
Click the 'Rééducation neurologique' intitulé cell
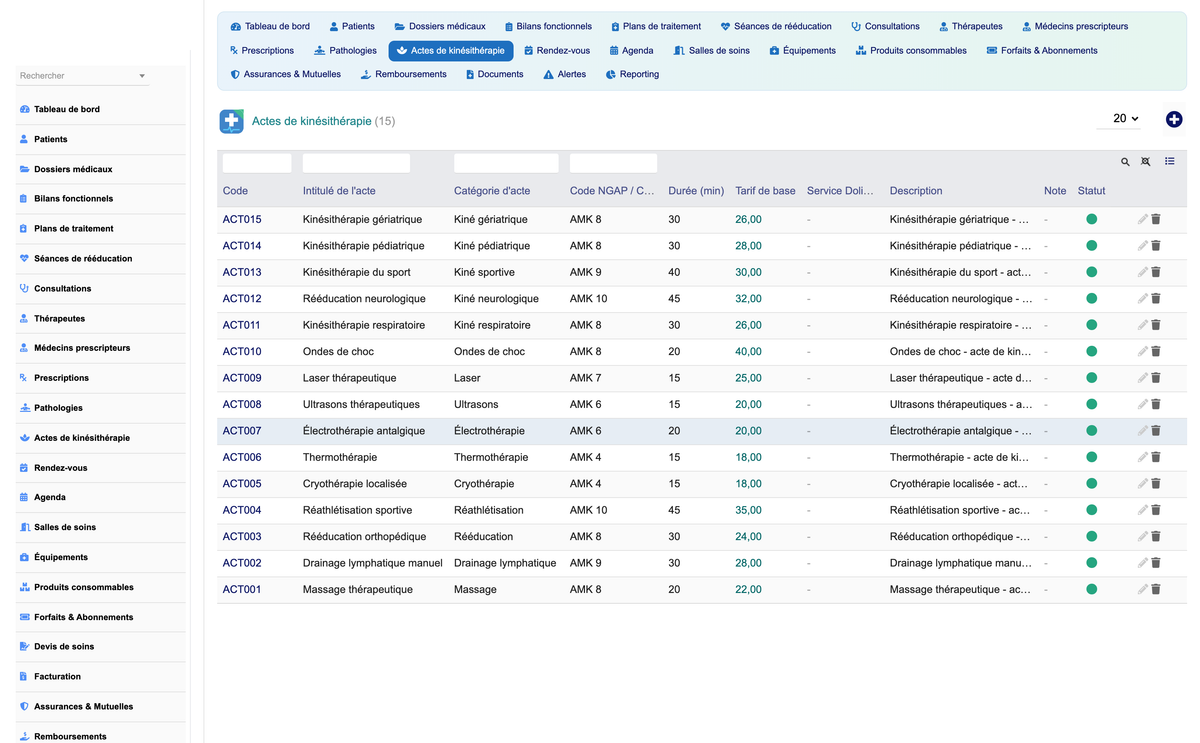364,299
